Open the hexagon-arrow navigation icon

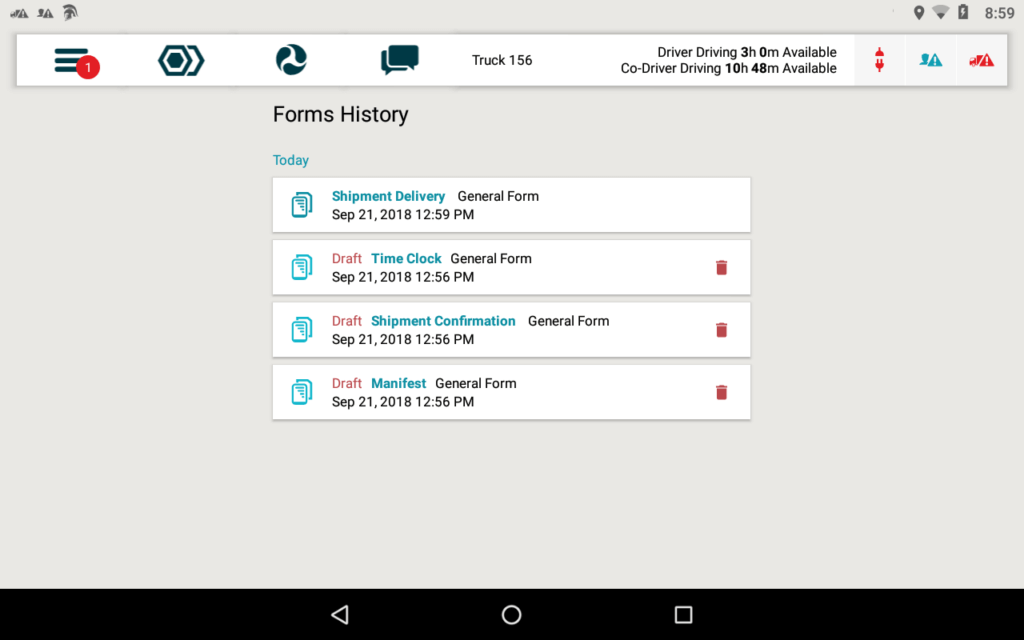coord(181,61)
